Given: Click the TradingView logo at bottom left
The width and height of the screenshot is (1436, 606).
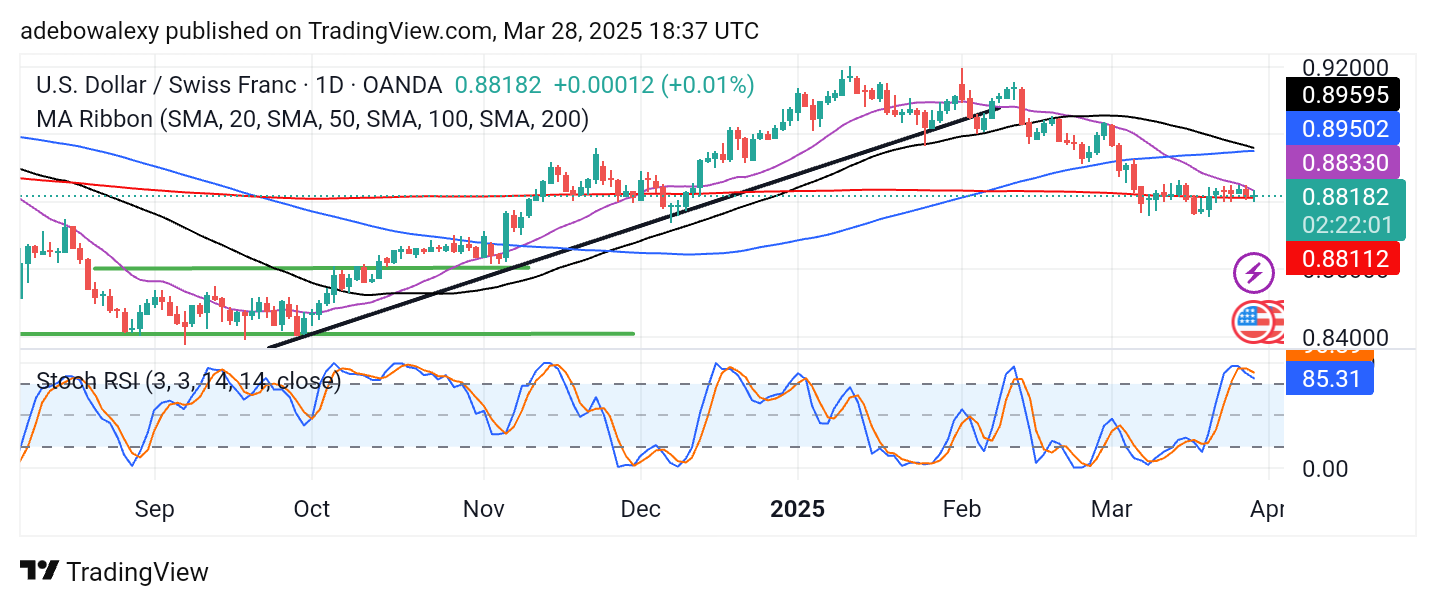Looking at the screenshot, I should 114,572.
